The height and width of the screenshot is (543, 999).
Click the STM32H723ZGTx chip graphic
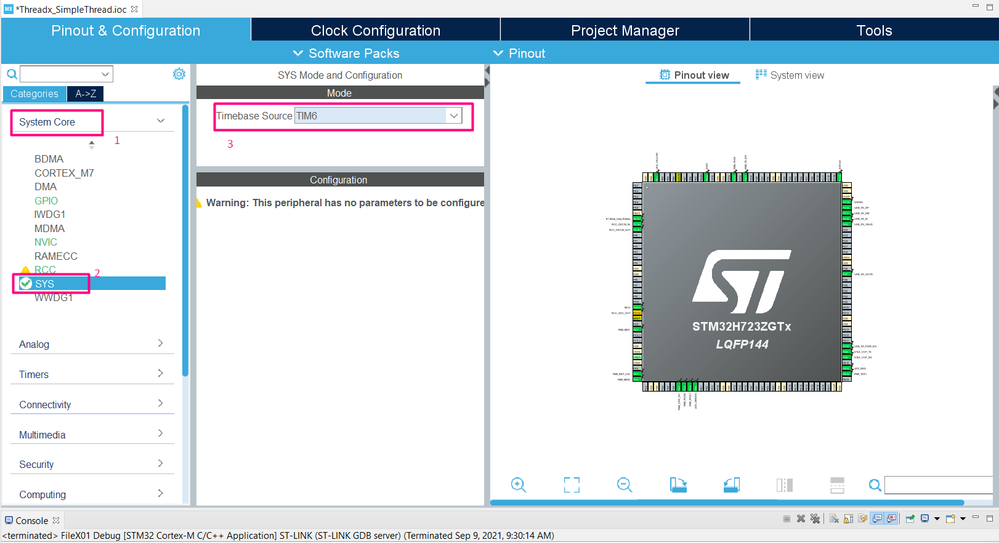point(742,281)
